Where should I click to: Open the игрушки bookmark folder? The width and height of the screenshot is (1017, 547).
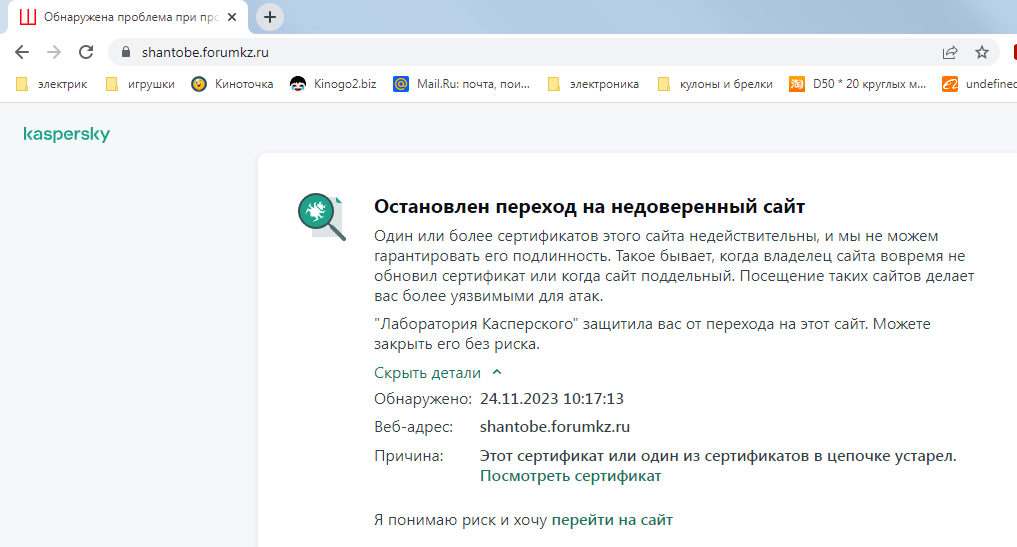click(141, 84)
